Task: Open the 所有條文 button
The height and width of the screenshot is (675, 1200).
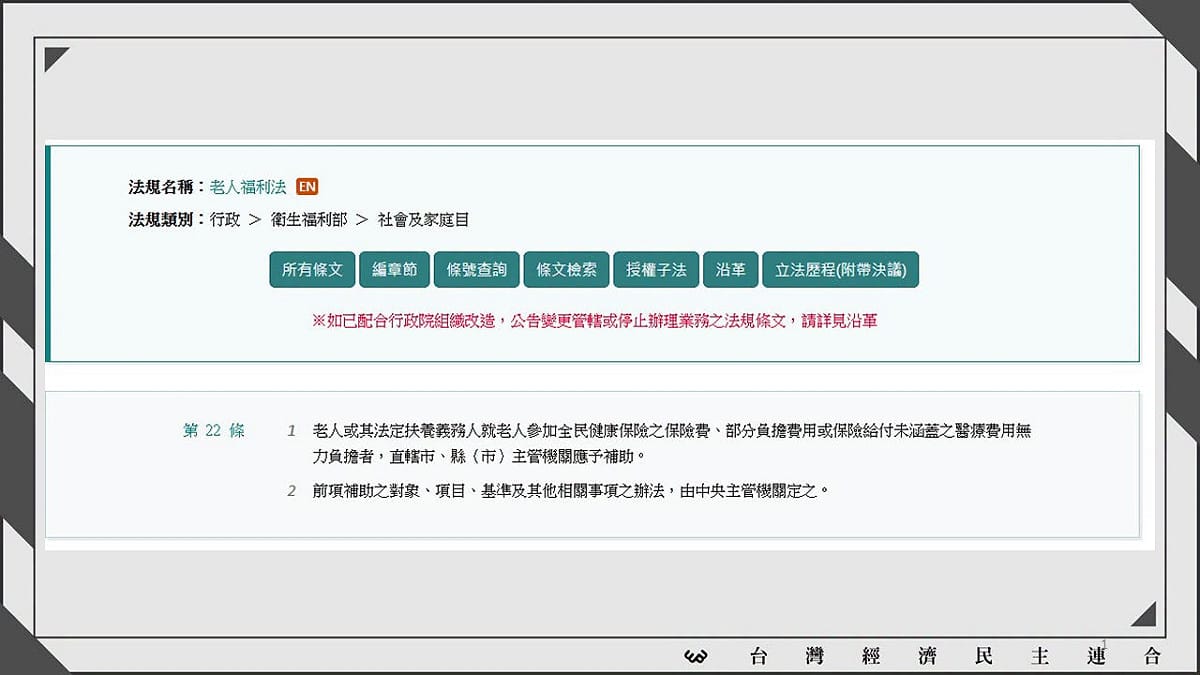Action: 312,270
